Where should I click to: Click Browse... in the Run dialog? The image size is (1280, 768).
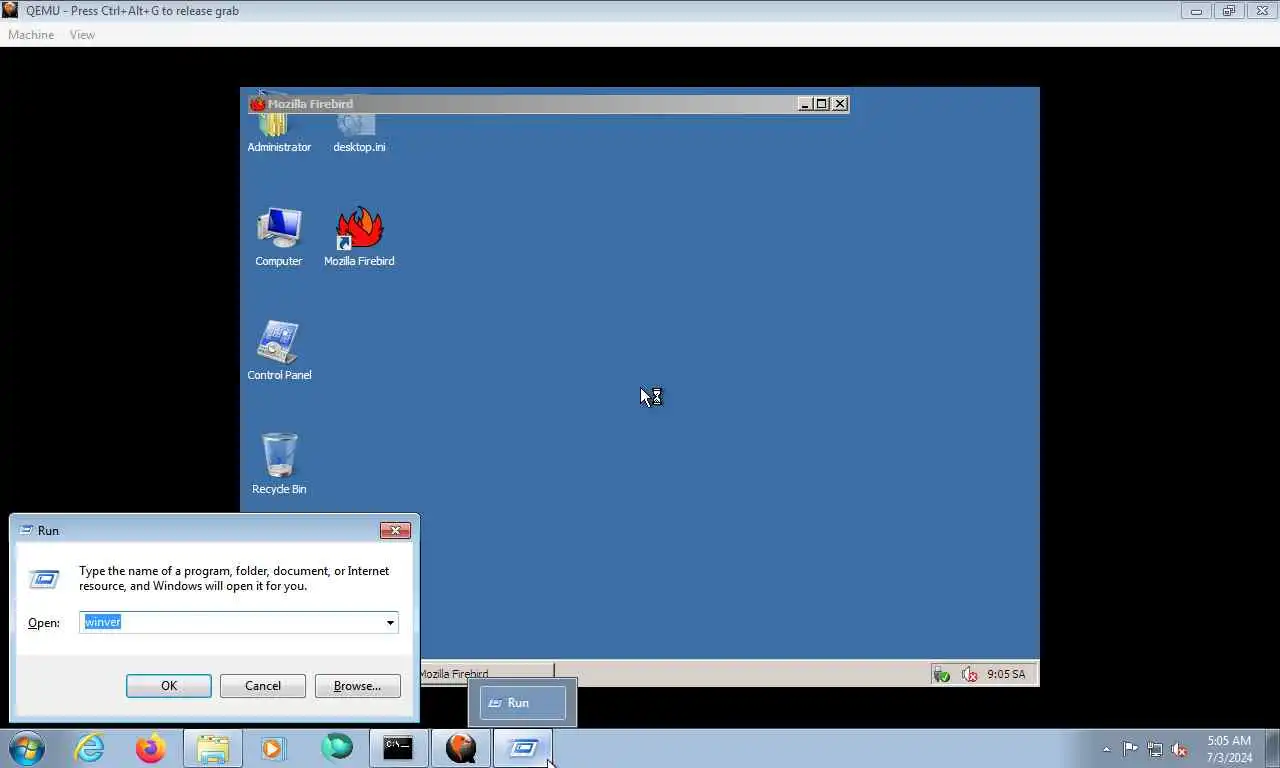pyautogui.click(x=357, y=686)
